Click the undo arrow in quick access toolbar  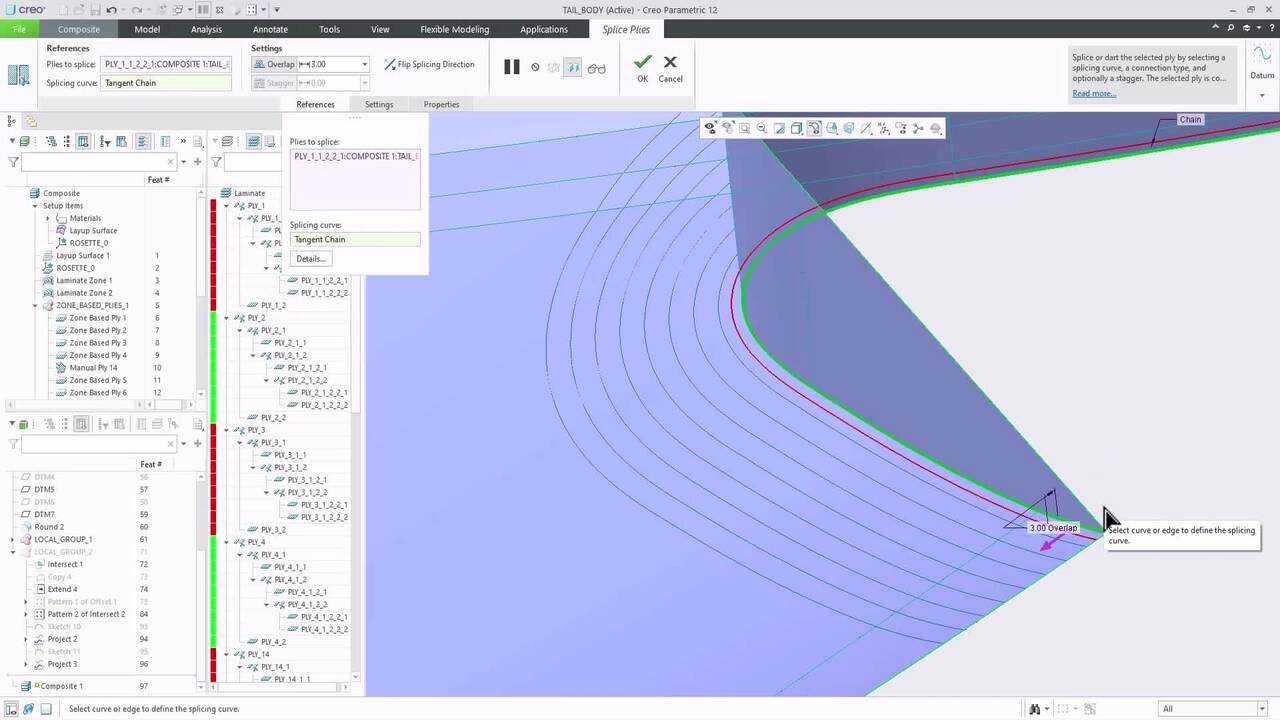tap(112, 10)
